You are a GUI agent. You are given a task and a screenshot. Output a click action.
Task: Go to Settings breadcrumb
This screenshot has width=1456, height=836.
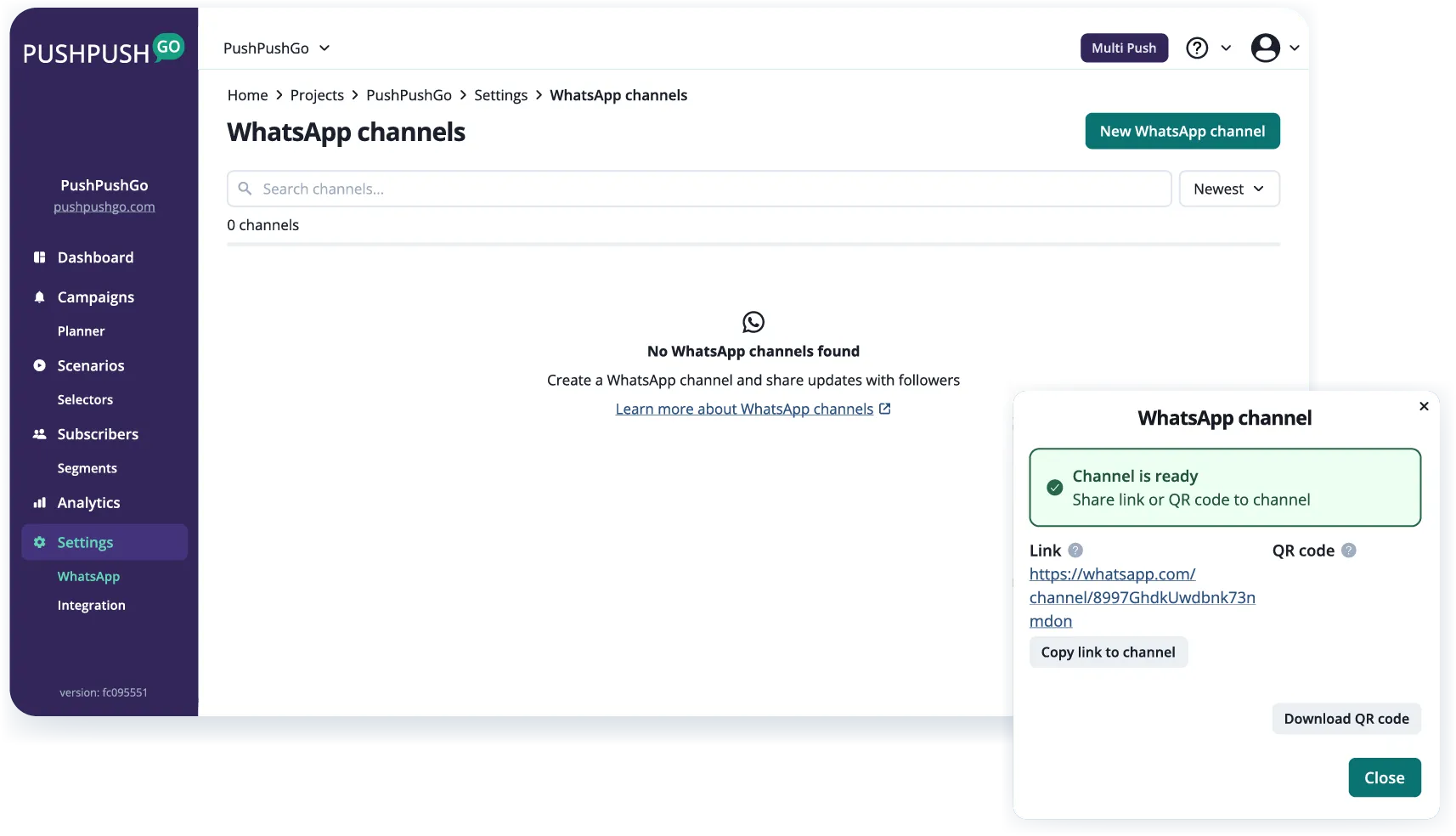coord(500,95)
